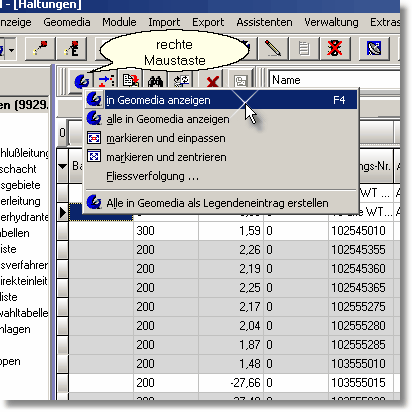Click the satellite dish icon
Screen dimensions: 412x412
click(x=374, y=49)
